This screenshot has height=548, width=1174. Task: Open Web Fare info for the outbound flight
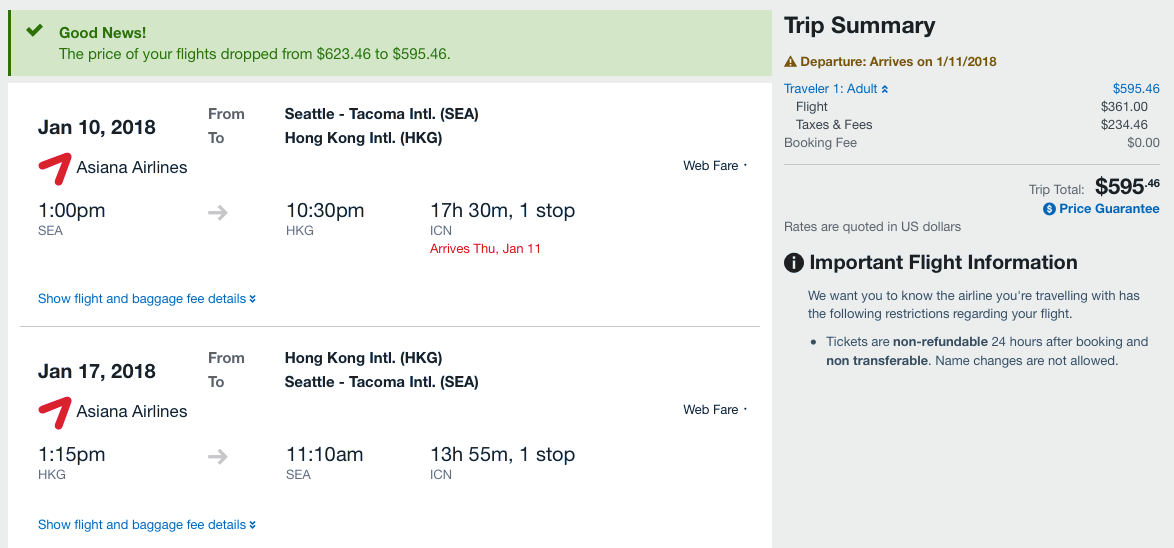(x=714, y=166)
